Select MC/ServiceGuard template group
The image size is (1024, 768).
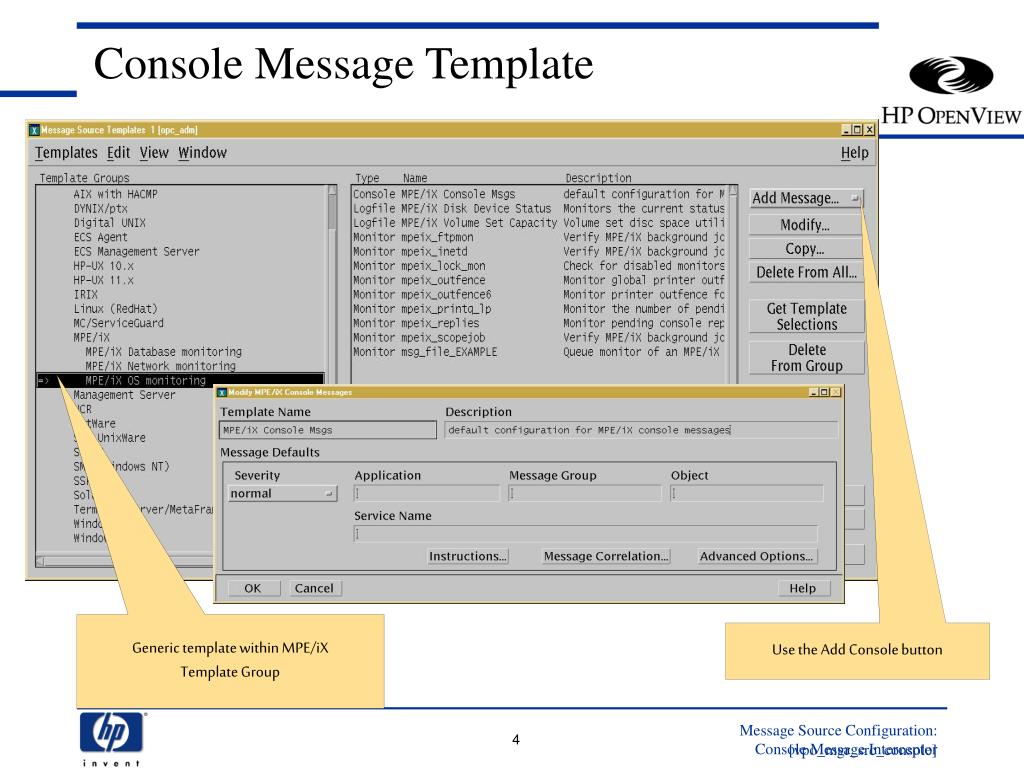(118, 323)
